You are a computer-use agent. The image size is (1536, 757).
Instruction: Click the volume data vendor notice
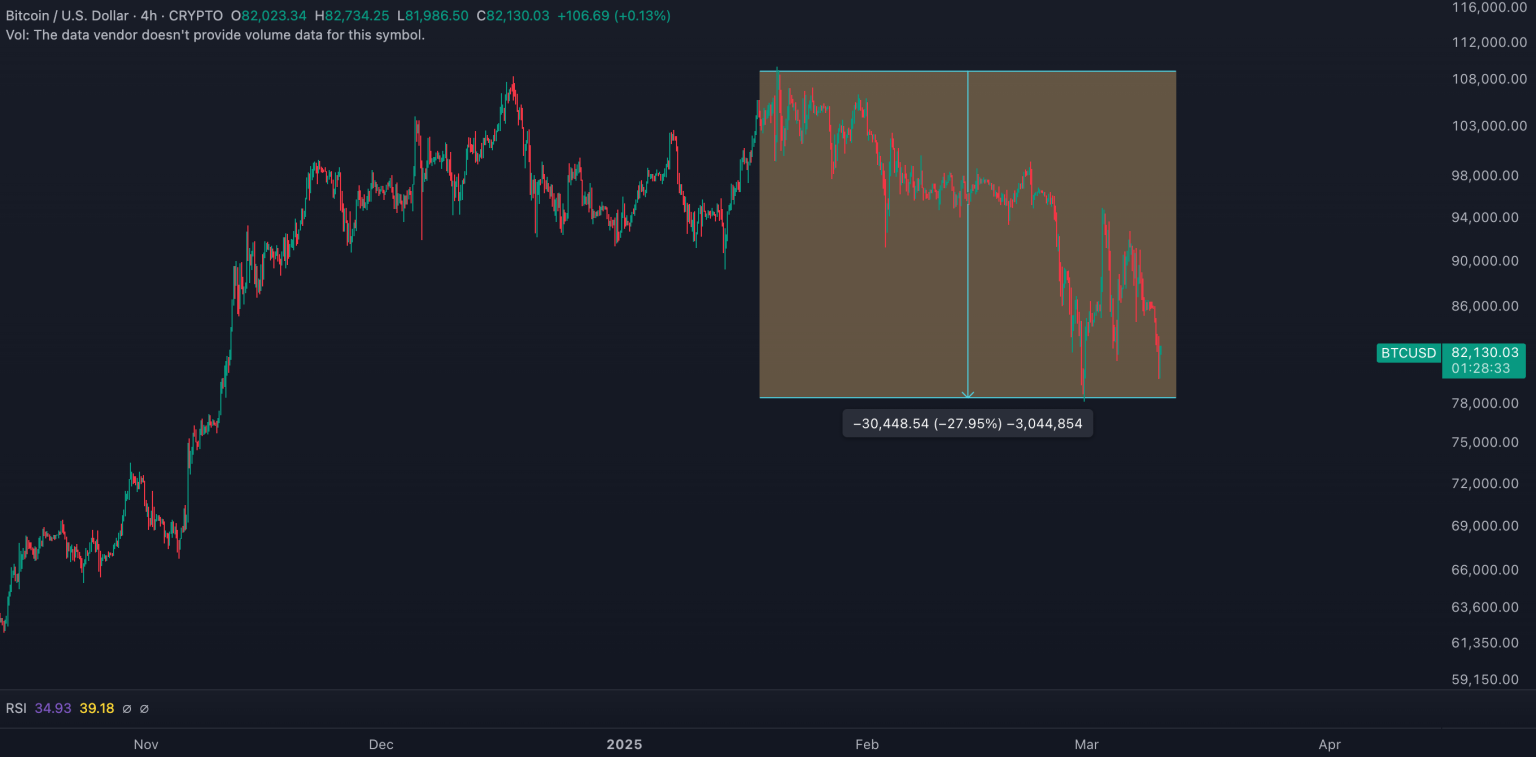click(x=215, y=35)
